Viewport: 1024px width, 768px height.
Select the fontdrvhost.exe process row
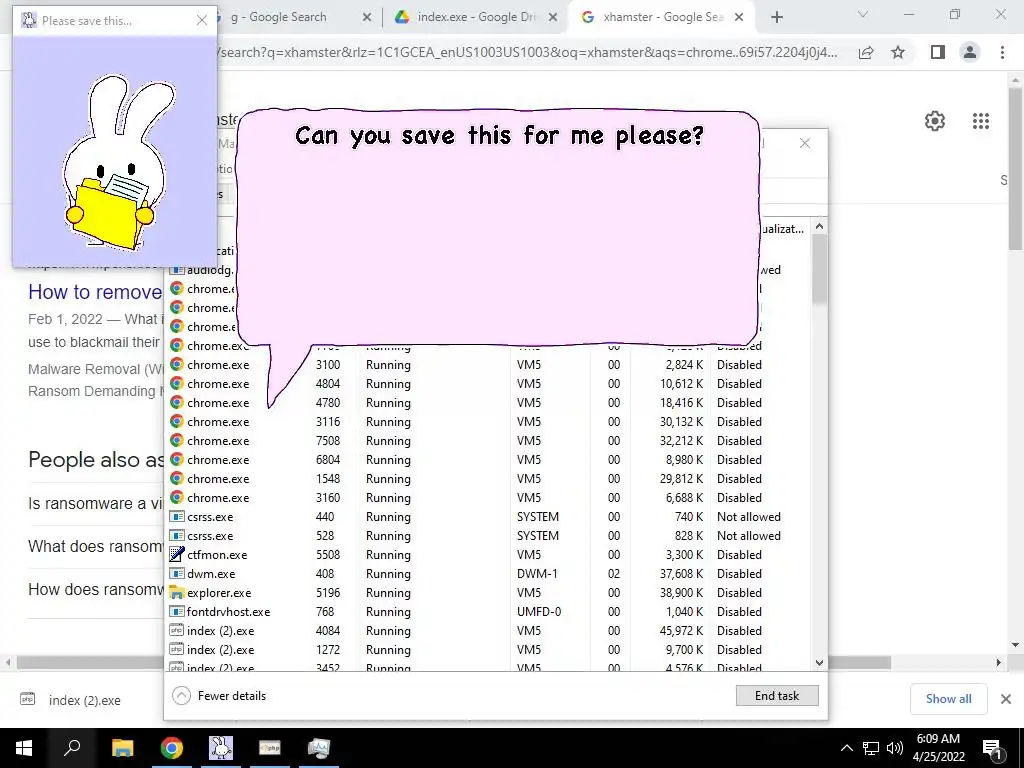(x=488, y=611)
